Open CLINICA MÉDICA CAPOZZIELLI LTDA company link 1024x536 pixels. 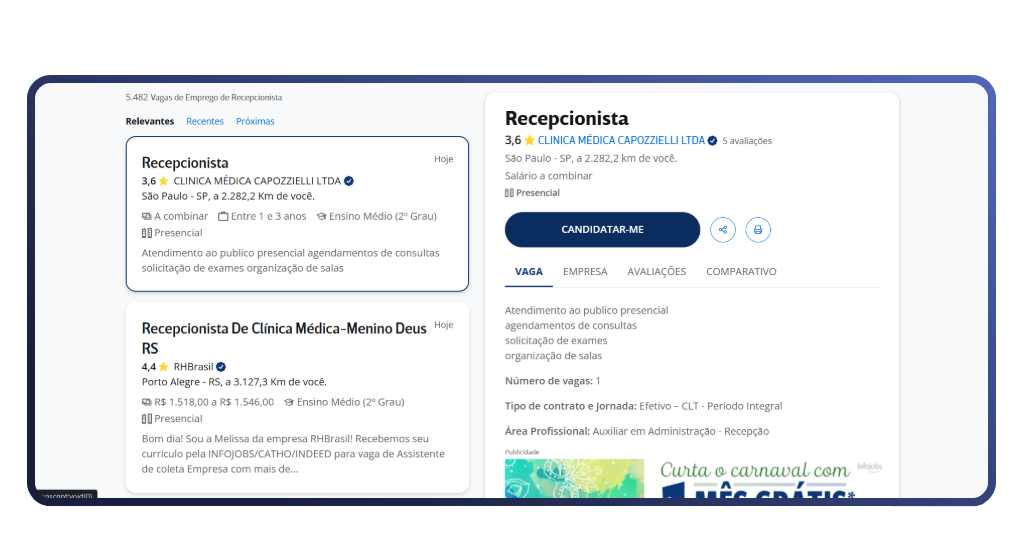click(x=621, y=141)
